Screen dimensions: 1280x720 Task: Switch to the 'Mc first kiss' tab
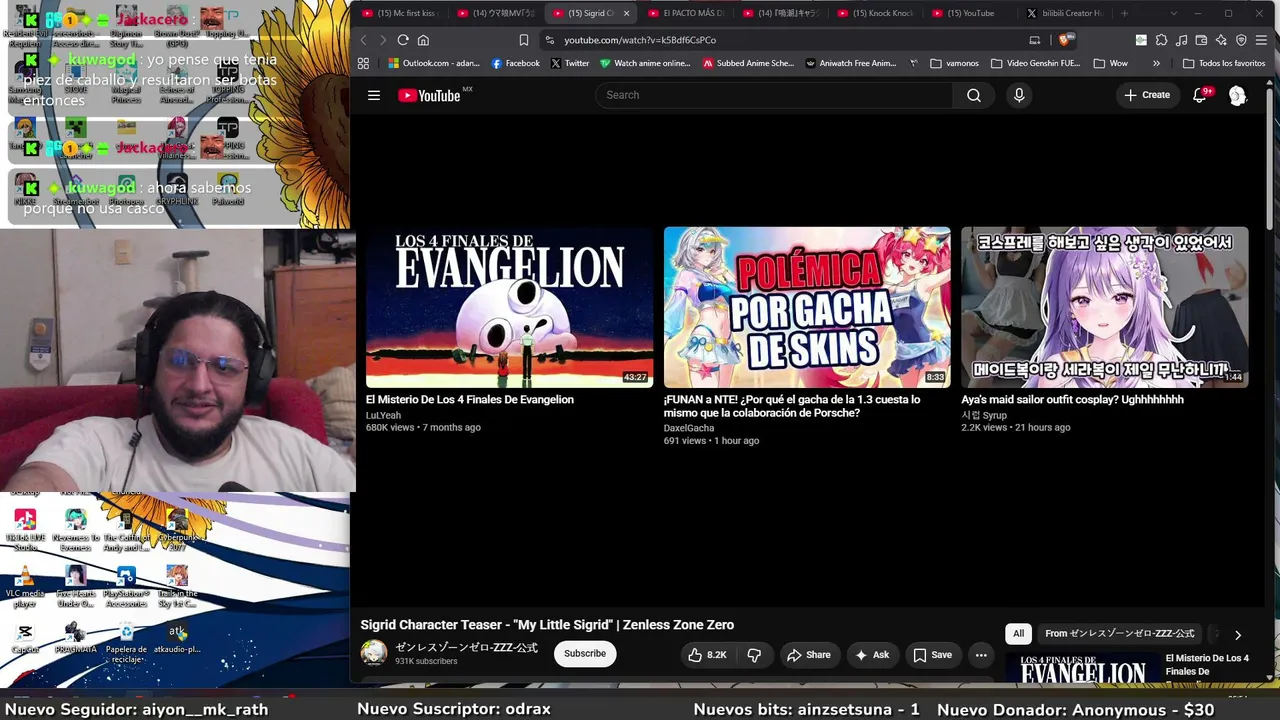point(400,13)
